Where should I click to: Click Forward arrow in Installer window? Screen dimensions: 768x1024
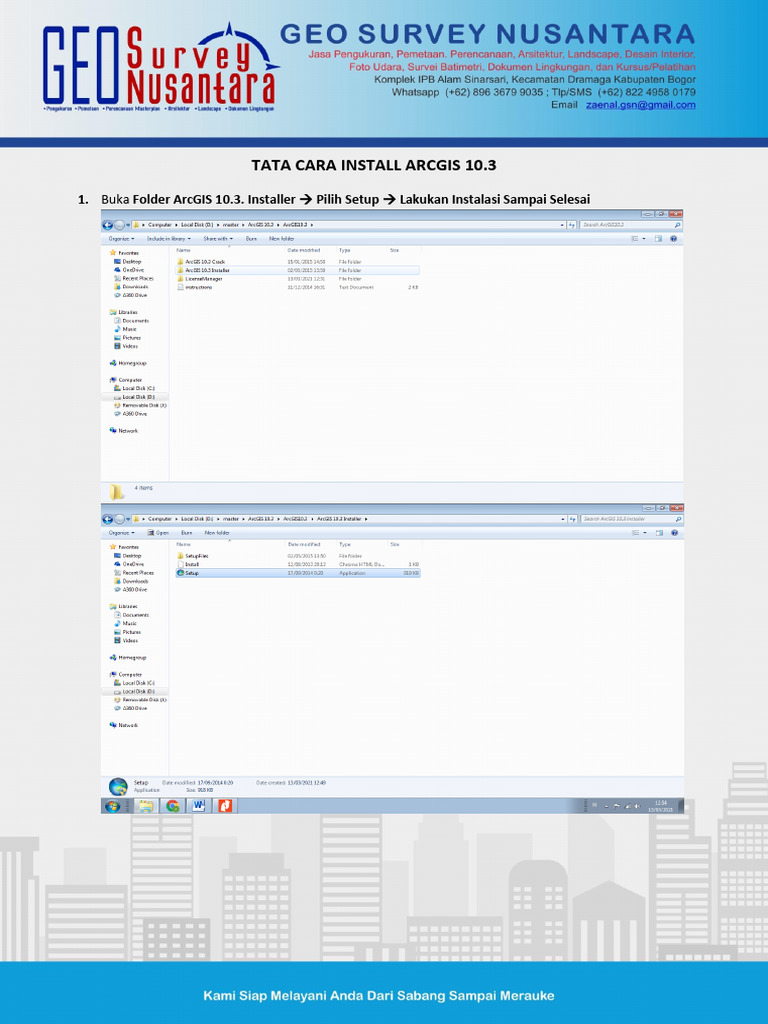click(x=119, y=519)
